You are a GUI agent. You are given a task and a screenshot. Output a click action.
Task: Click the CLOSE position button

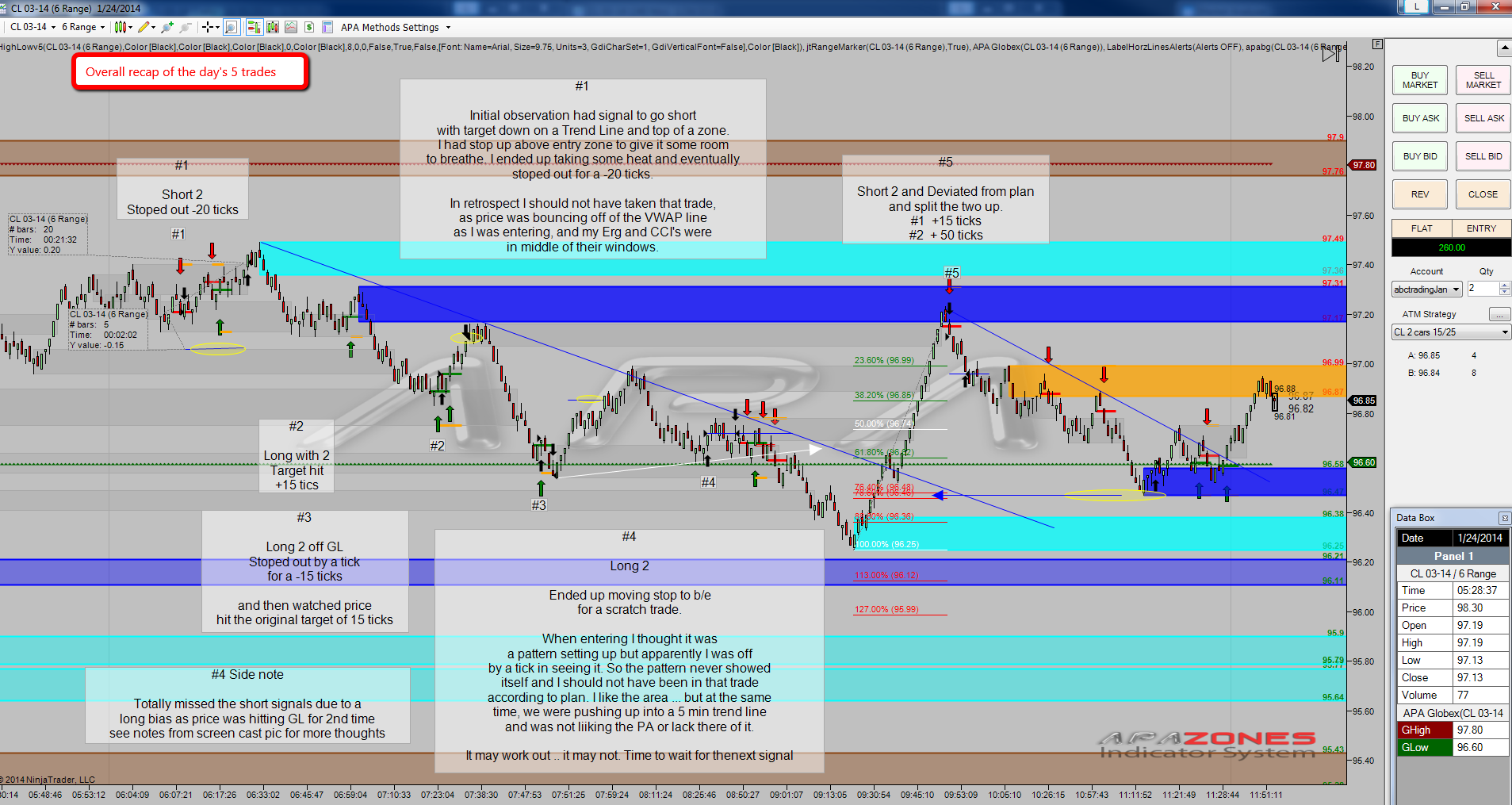[1483, 194]
